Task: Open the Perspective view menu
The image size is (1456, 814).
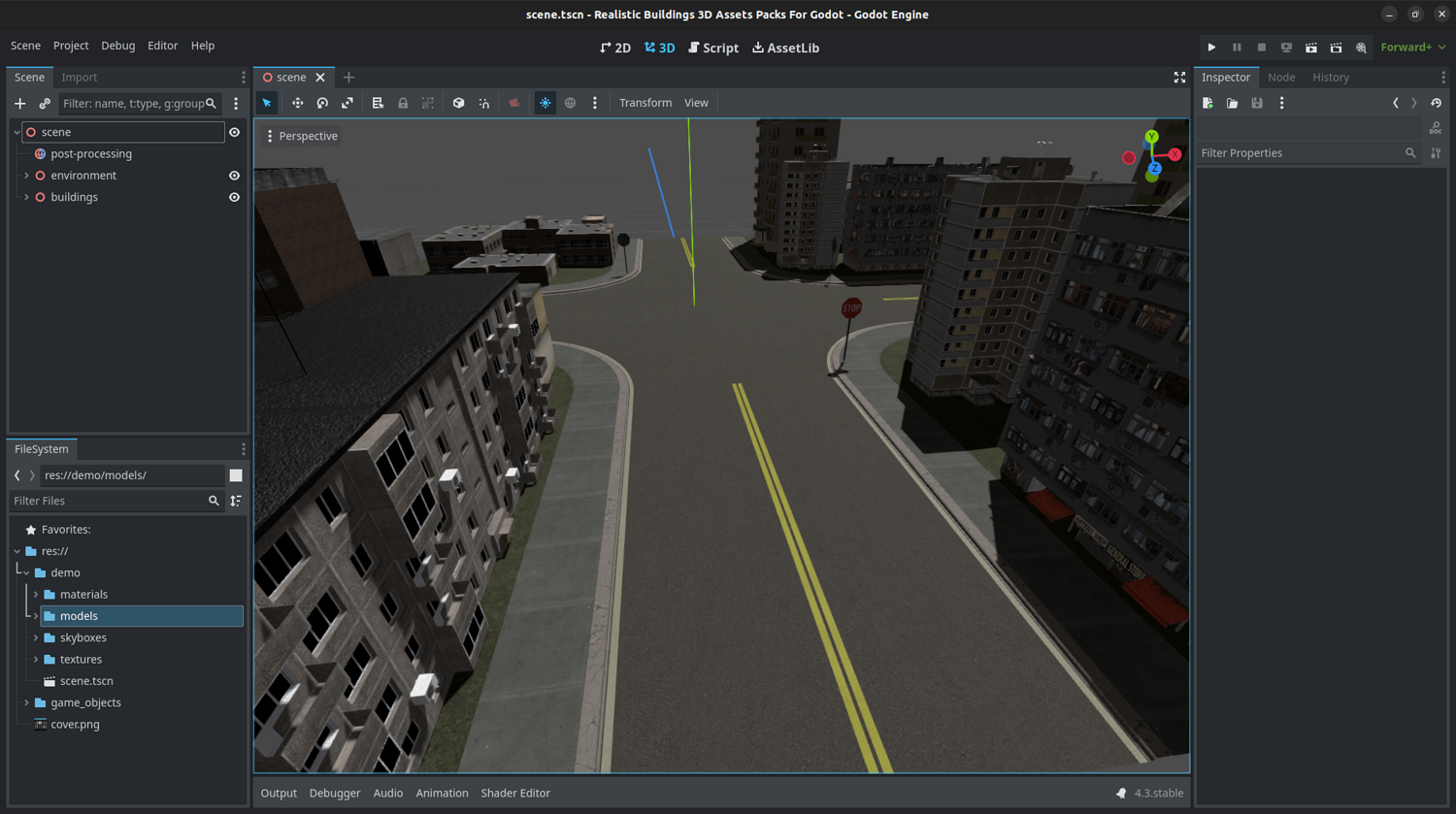Action: tap(301, 136)
